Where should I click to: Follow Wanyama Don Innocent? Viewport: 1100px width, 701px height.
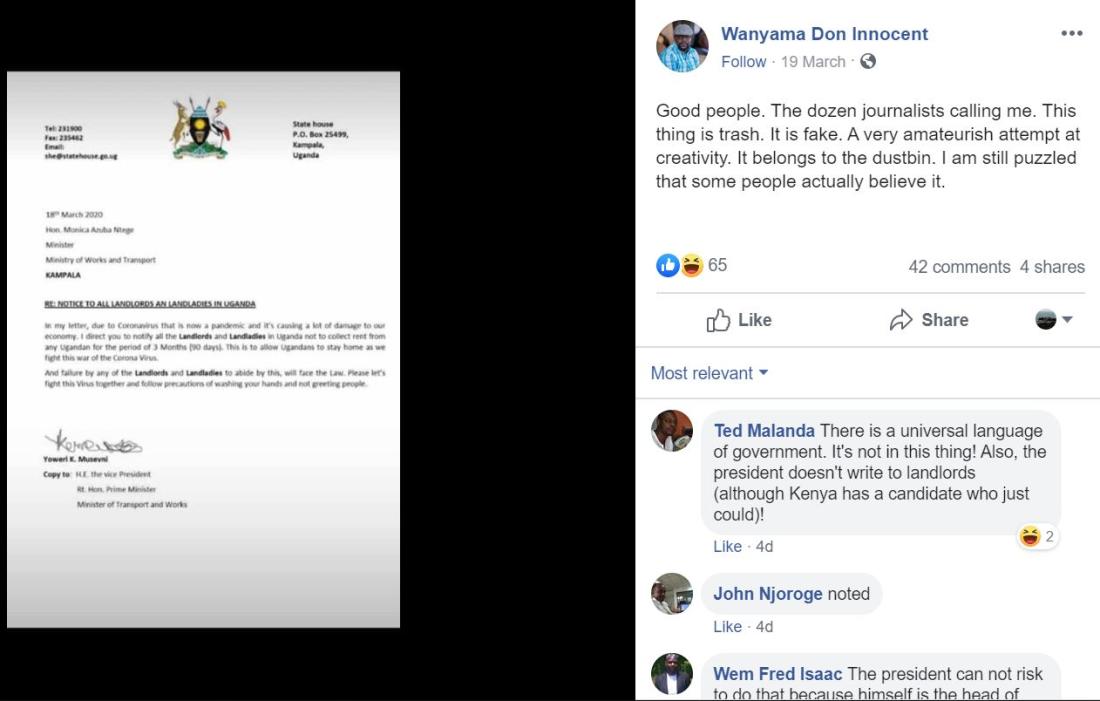744,62
